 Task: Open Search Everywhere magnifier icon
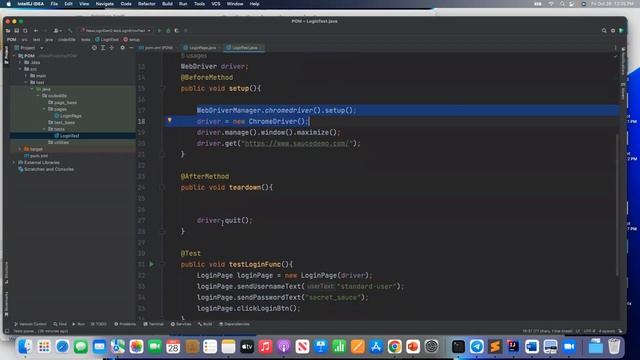click(x=604, y=31)
